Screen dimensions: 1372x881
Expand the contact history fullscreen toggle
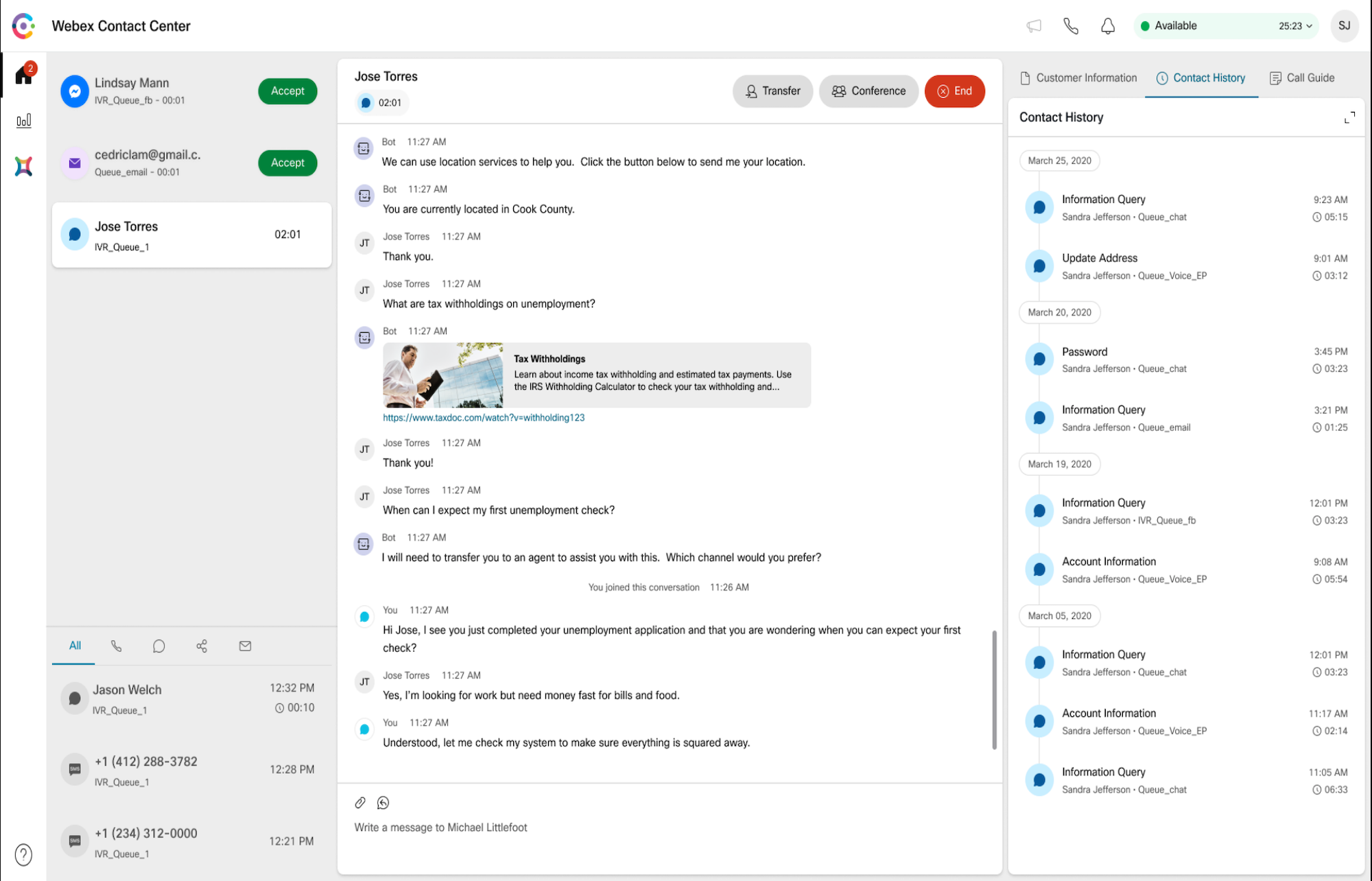[1349, 117]
